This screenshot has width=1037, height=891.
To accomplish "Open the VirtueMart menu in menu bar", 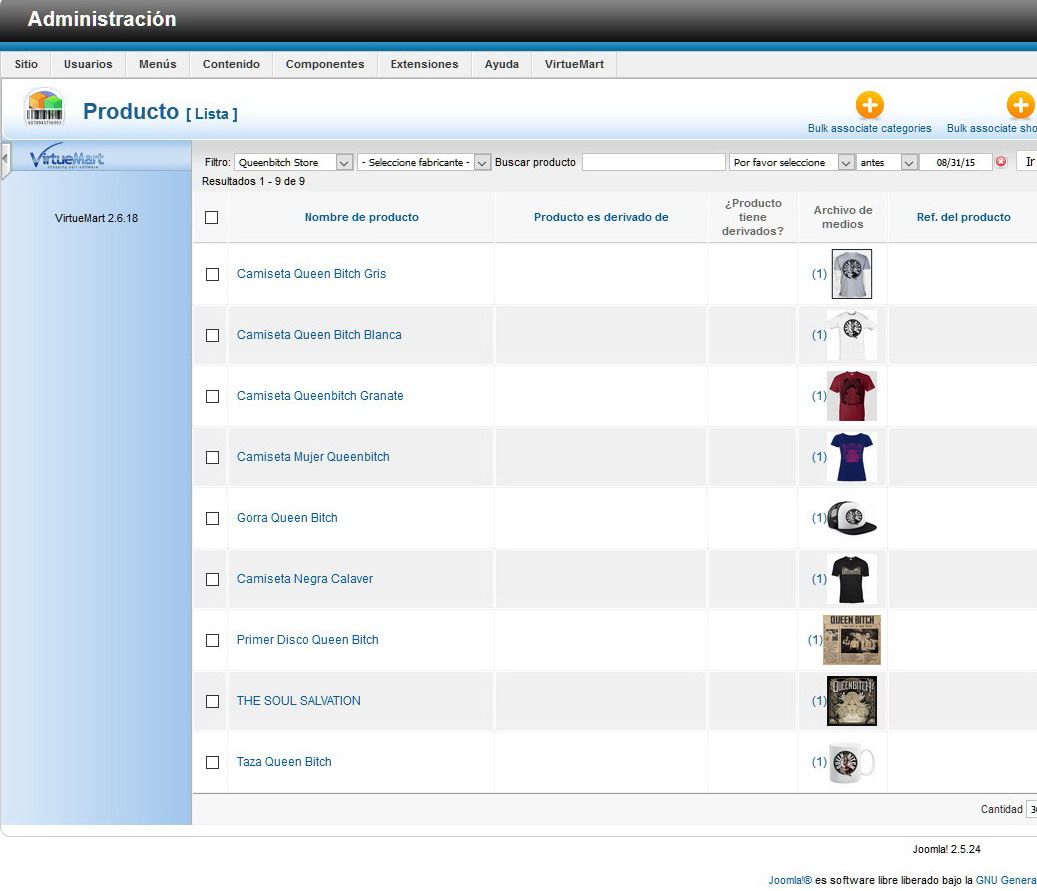I will tap(574, 64).
